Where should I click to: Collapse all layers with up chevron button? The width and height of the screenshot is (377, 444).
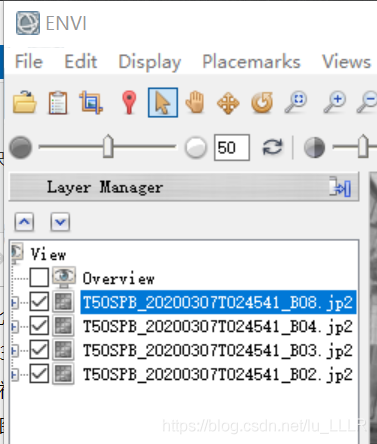tap(24, 222)
